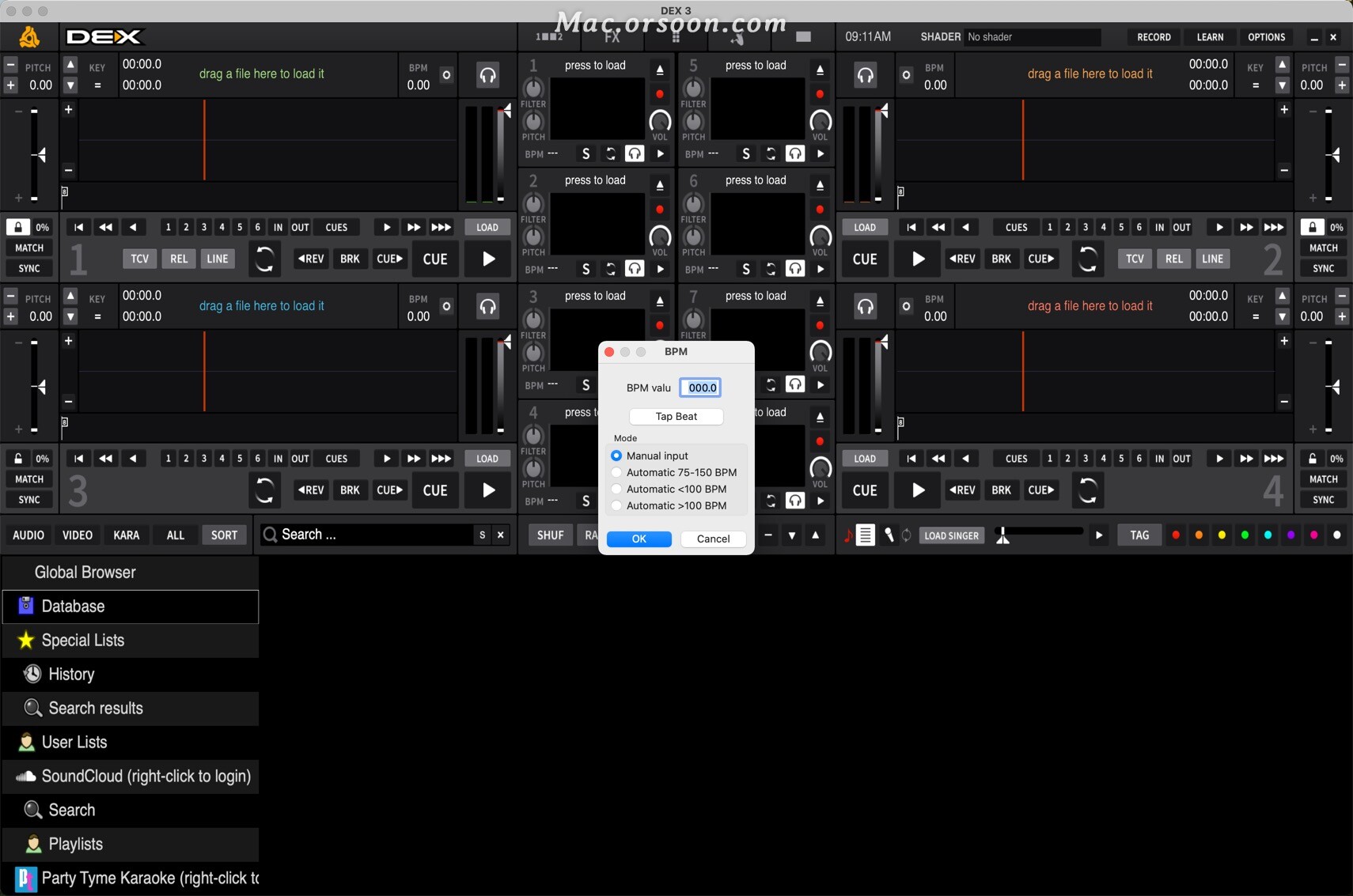The image size is (1353, 896).
Task: Click the deck 2 loop cycle icon
Action: (1088, 259)
